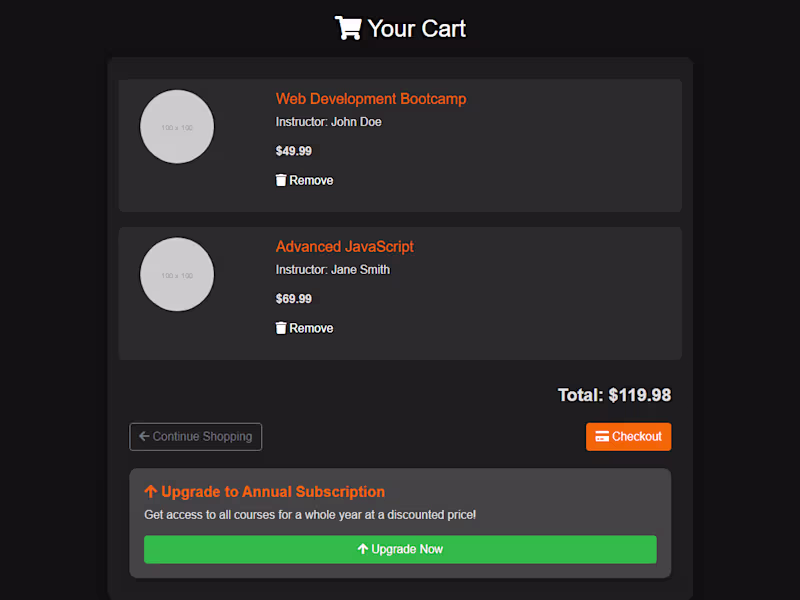Viewport: 800px width, 600px height.
Task: Open the Advanced JavaScript title link
Action: point(344,247)
